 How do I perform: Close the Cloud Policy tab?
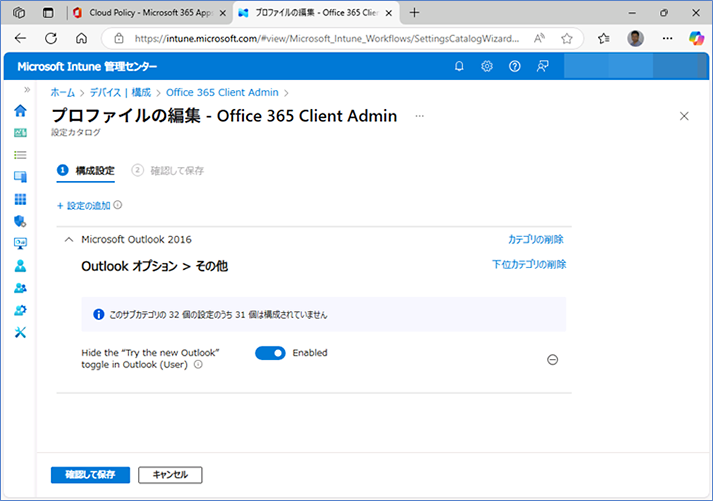pos(223,13)
